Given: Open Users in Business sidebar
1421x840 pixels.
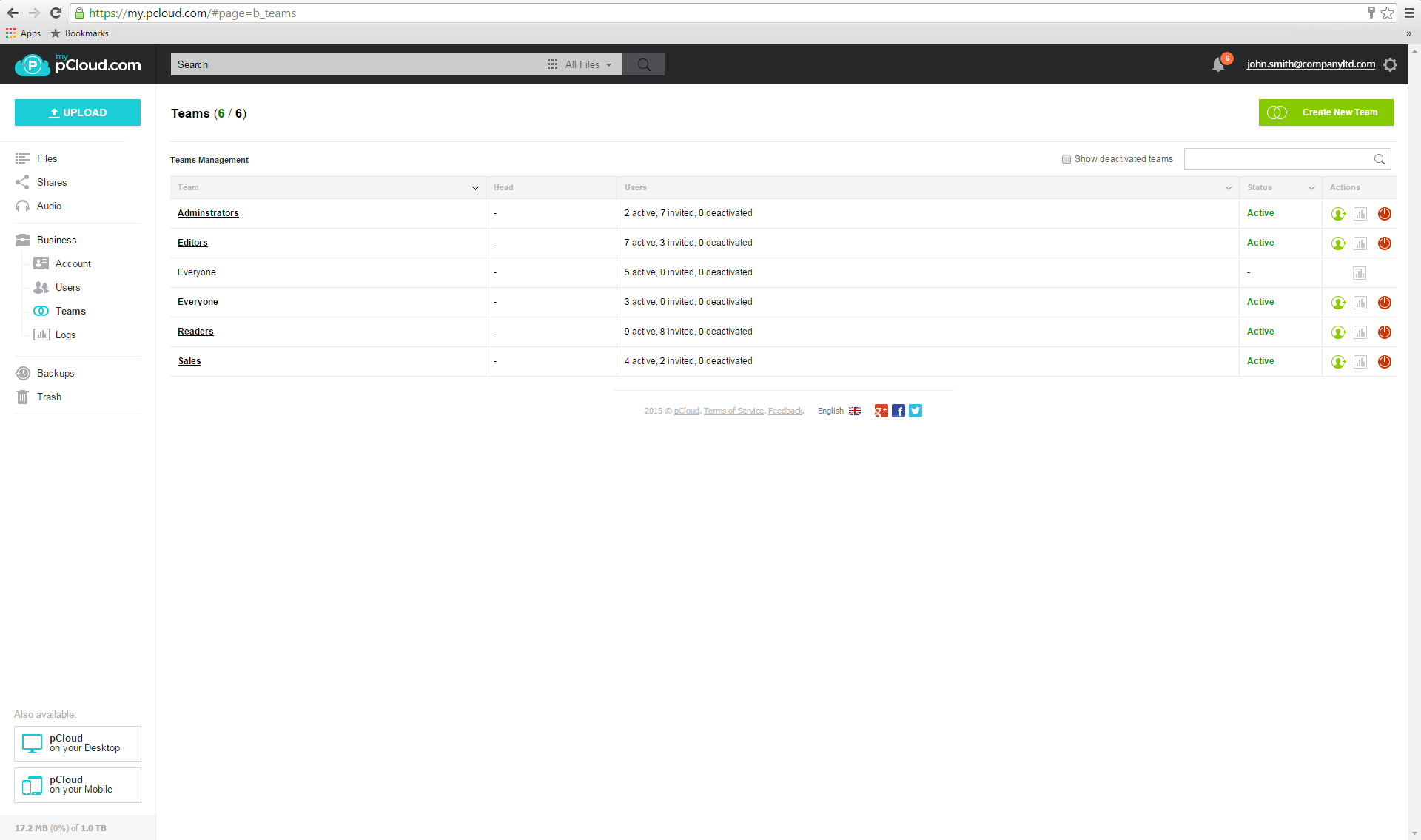Looking at the screenshot, I should (67, 288).
